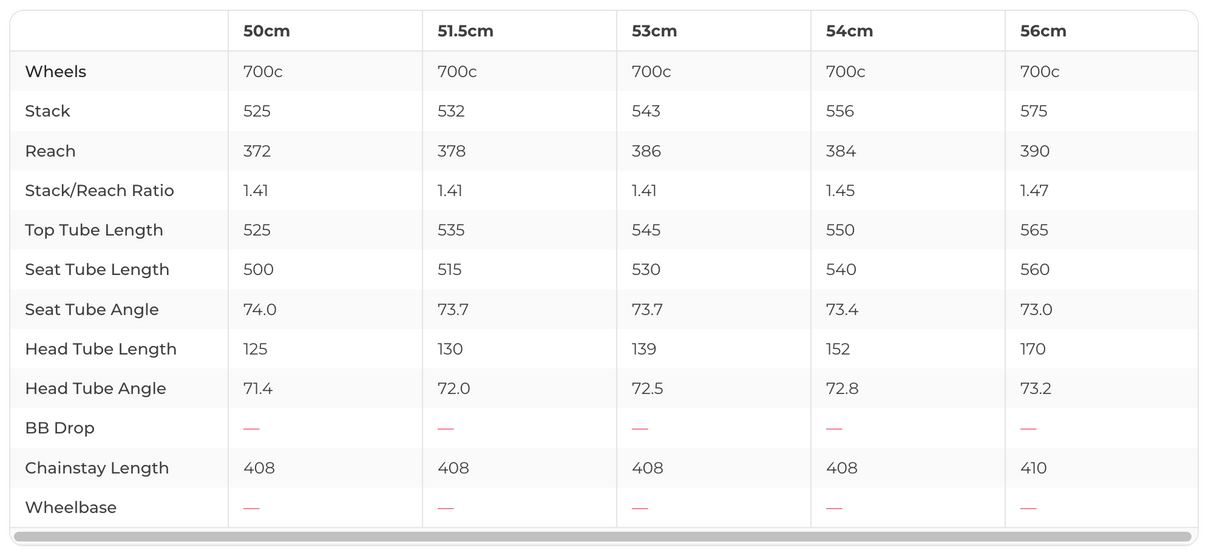This screenshot has height=550, width=1214.
Task: Select the Stack/Reach Ratio row label
Action: [x=99, y=190]
